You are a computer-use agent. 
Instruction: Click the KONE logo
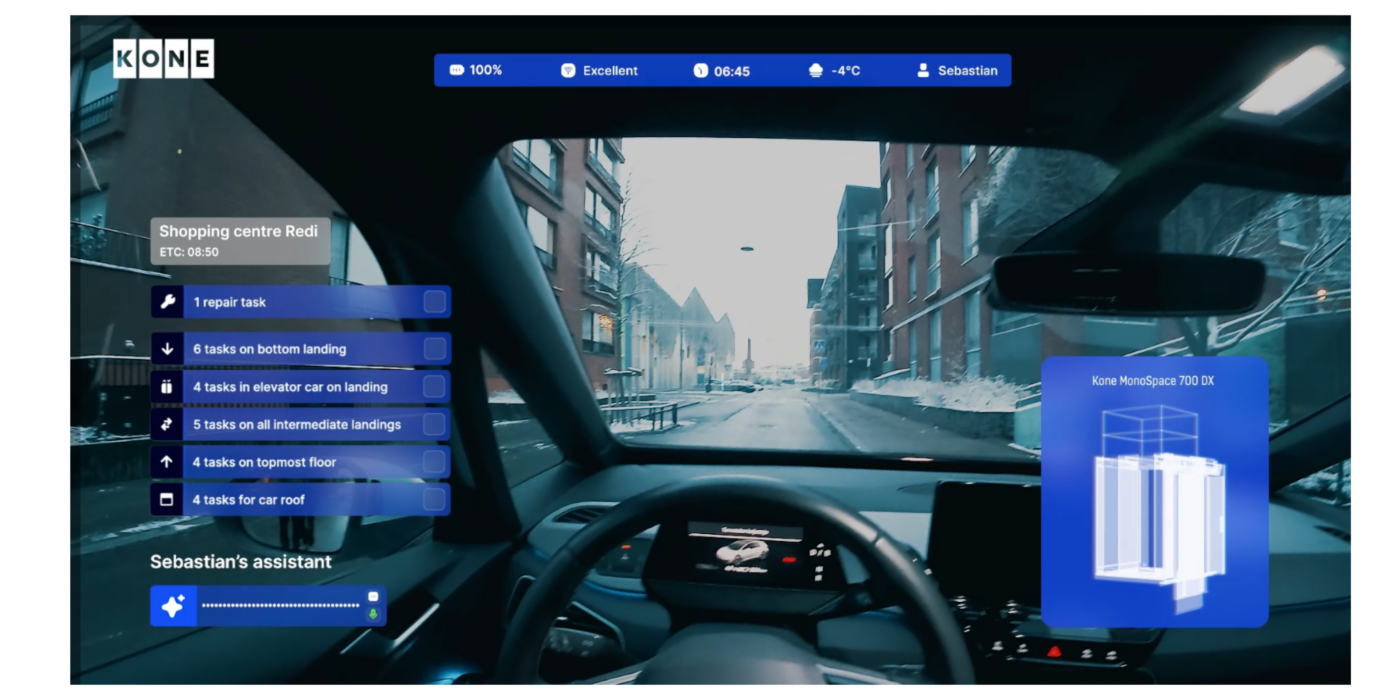point(163,59)
